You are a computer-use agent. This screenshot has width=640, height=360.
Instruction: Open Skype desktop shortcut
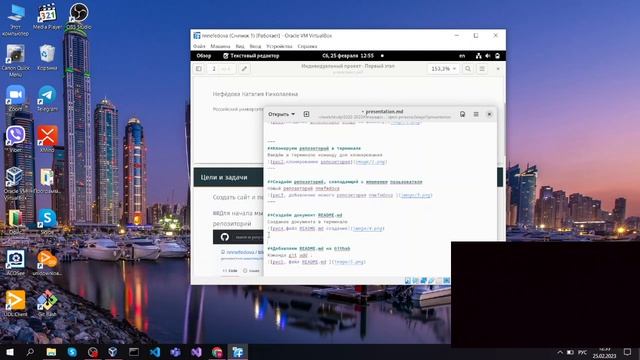click(x=47, y=221)
